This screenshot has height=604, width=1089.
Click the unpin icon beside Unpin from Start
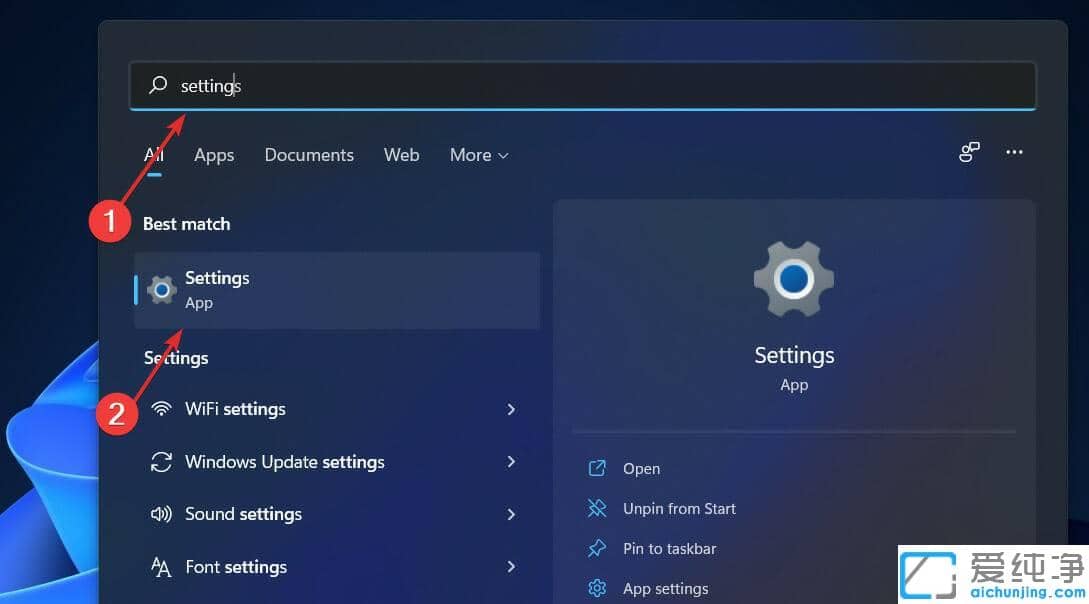pyautogui.click(x=598, y=508)
